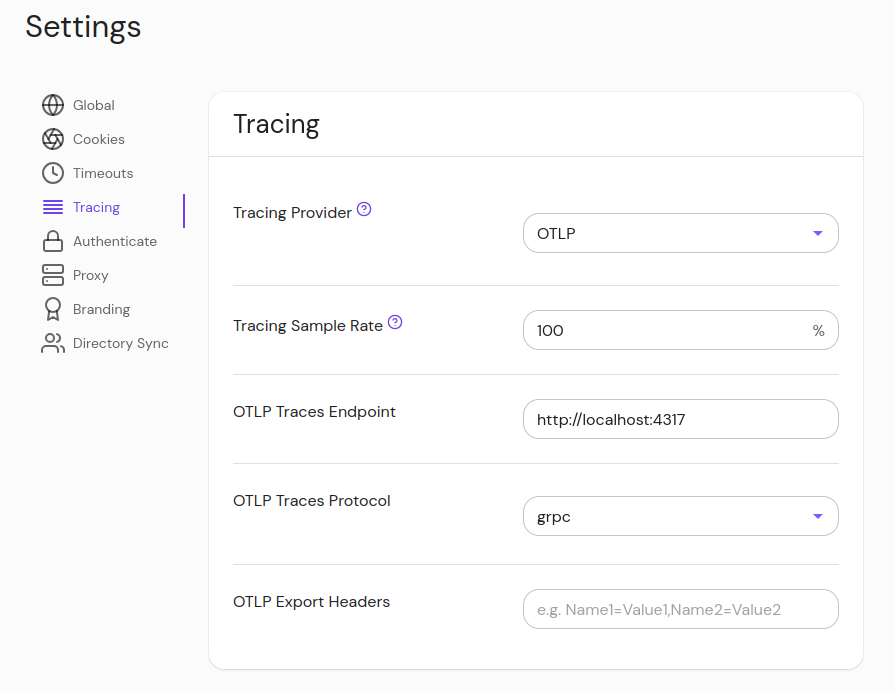Expand the OTLP Traces Protocol dropdown
Image resolution: width=894 pixels, height=691 pixels.
pos(680,516)
